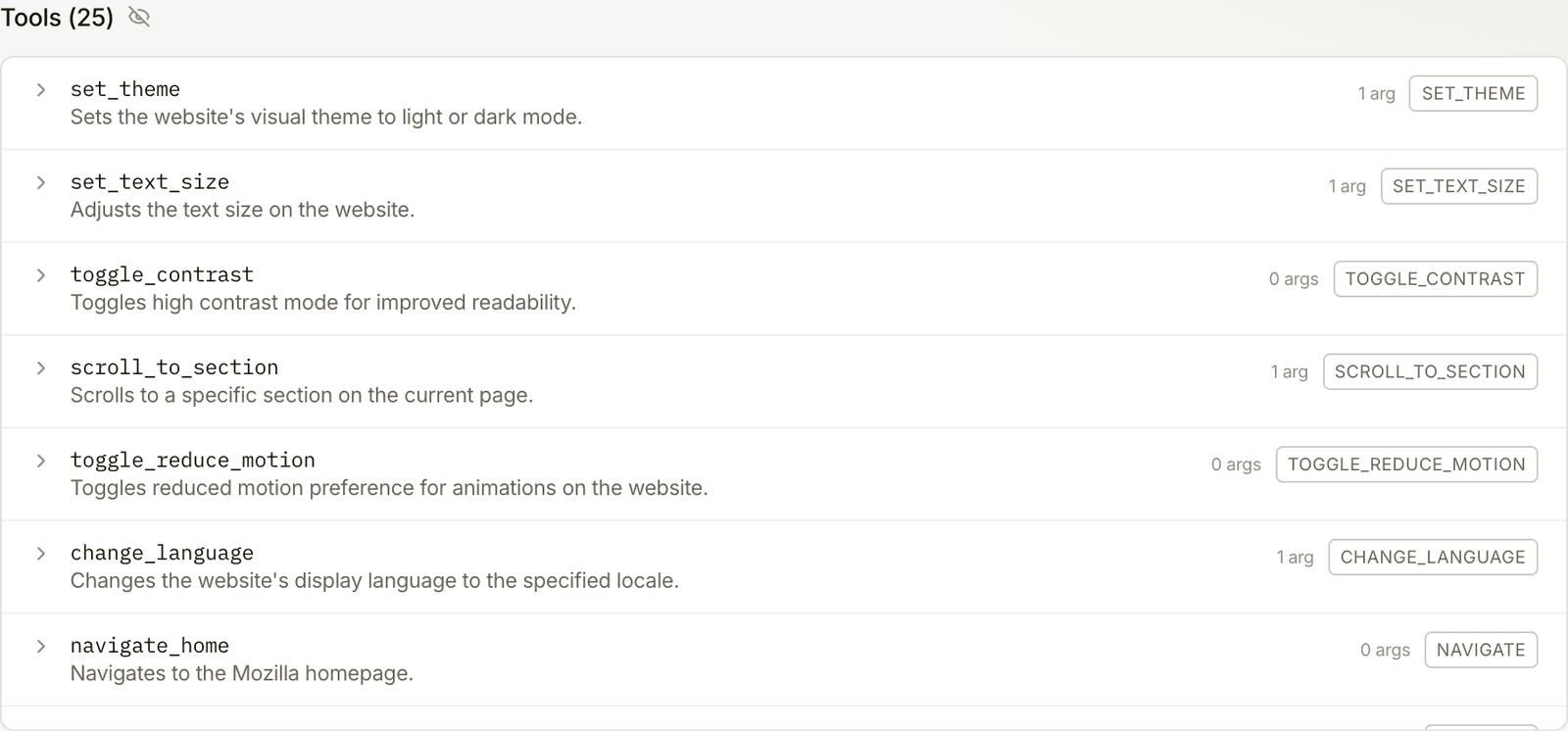Click the SET_THEME badge
Viewport: 1568px width, 731px height.
click(1473, 93)
